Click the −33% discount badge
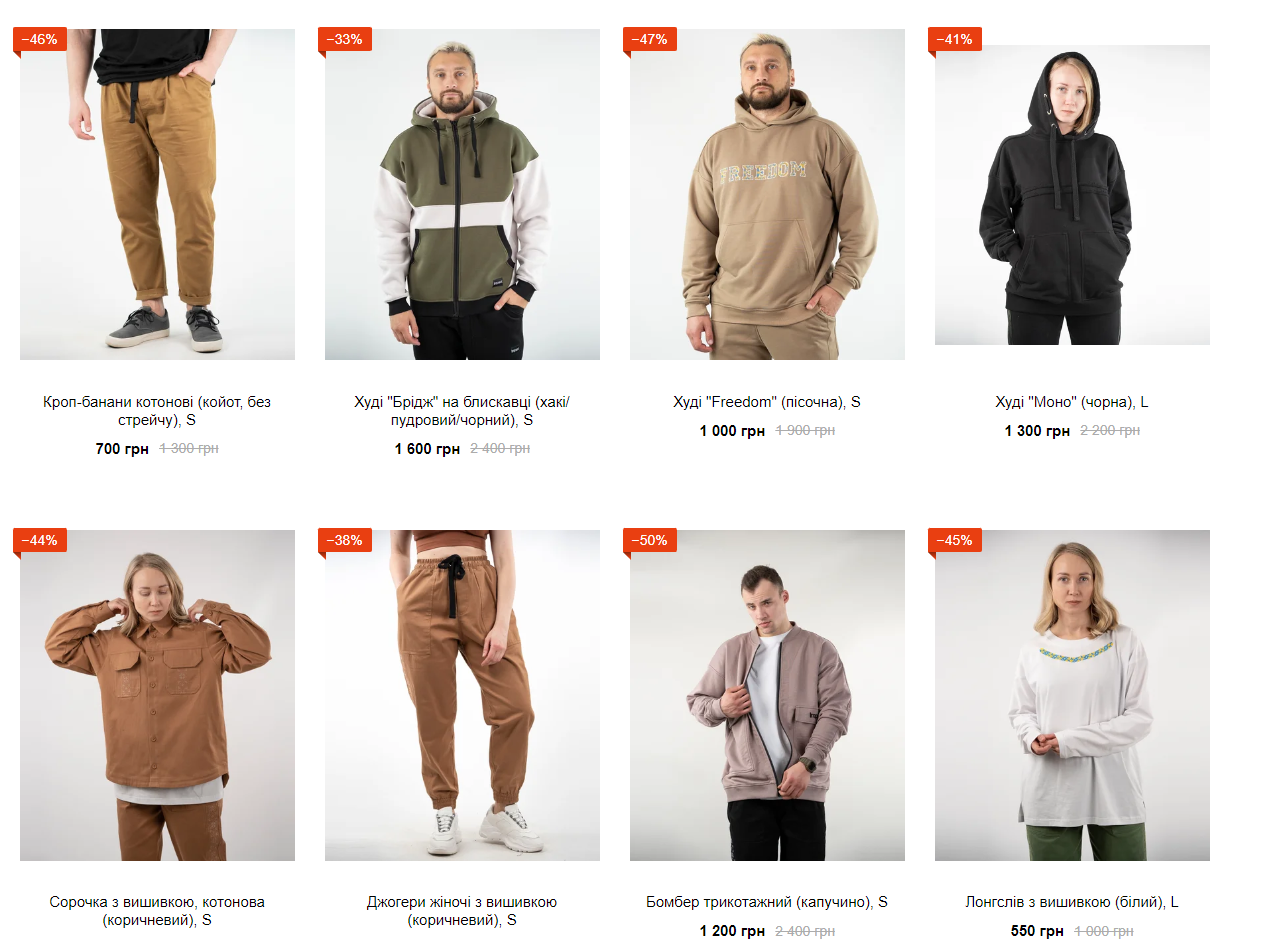1281x939 pixels. tap(345, 39)
